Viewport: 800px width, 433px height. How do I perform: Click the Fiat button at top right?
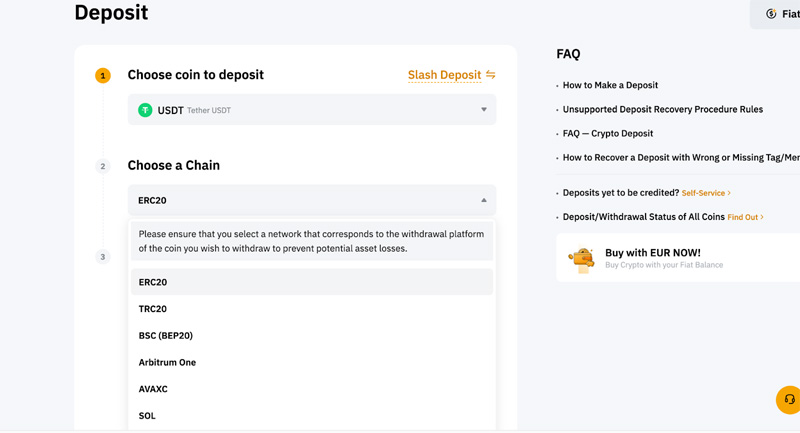pyautogui.click(x=776, y=14)
